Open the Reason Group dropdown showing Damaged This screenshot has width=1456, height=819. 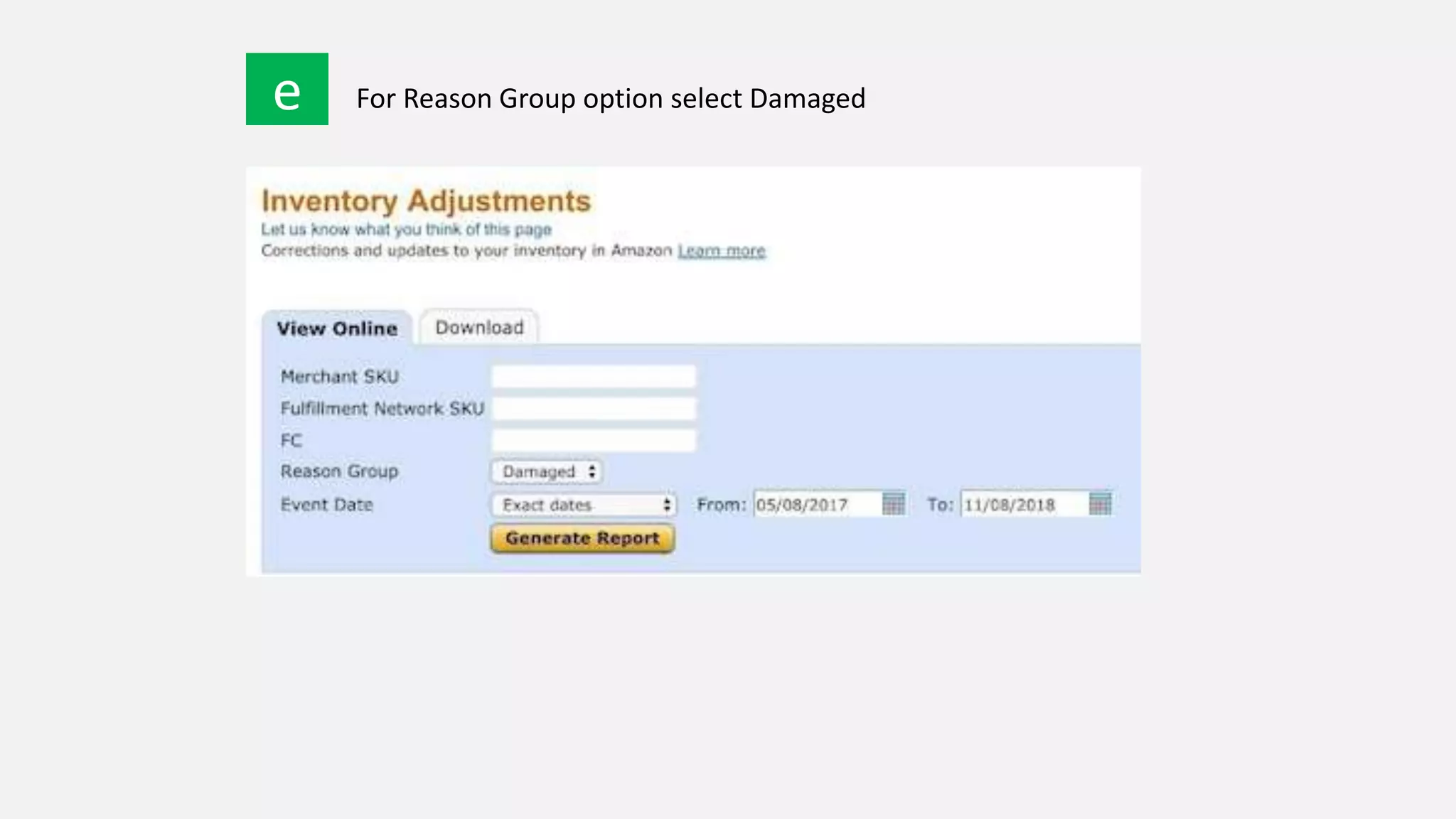[x=547, y=471]
